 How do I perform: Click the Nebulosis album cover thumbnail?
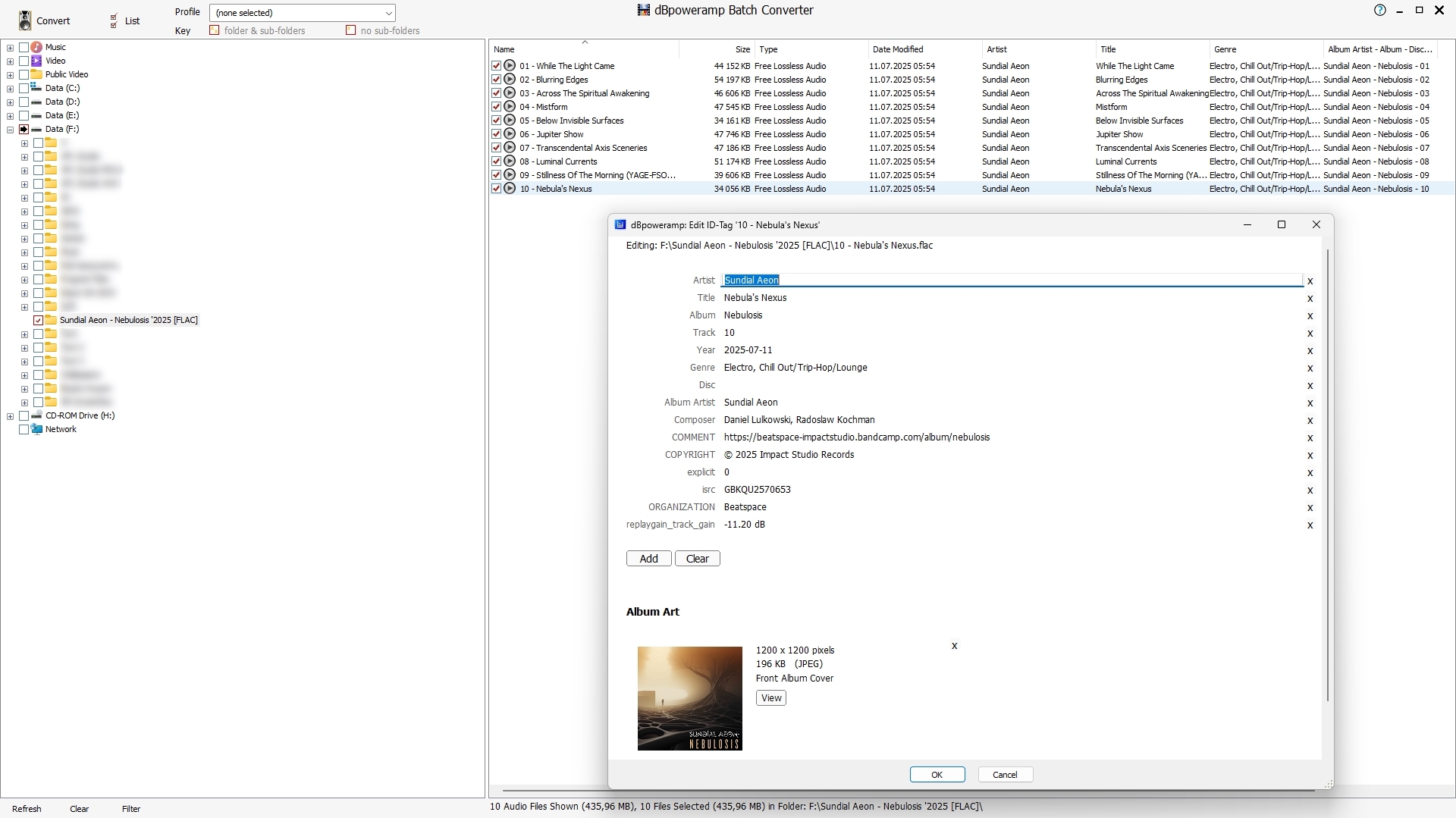[689, 698]
